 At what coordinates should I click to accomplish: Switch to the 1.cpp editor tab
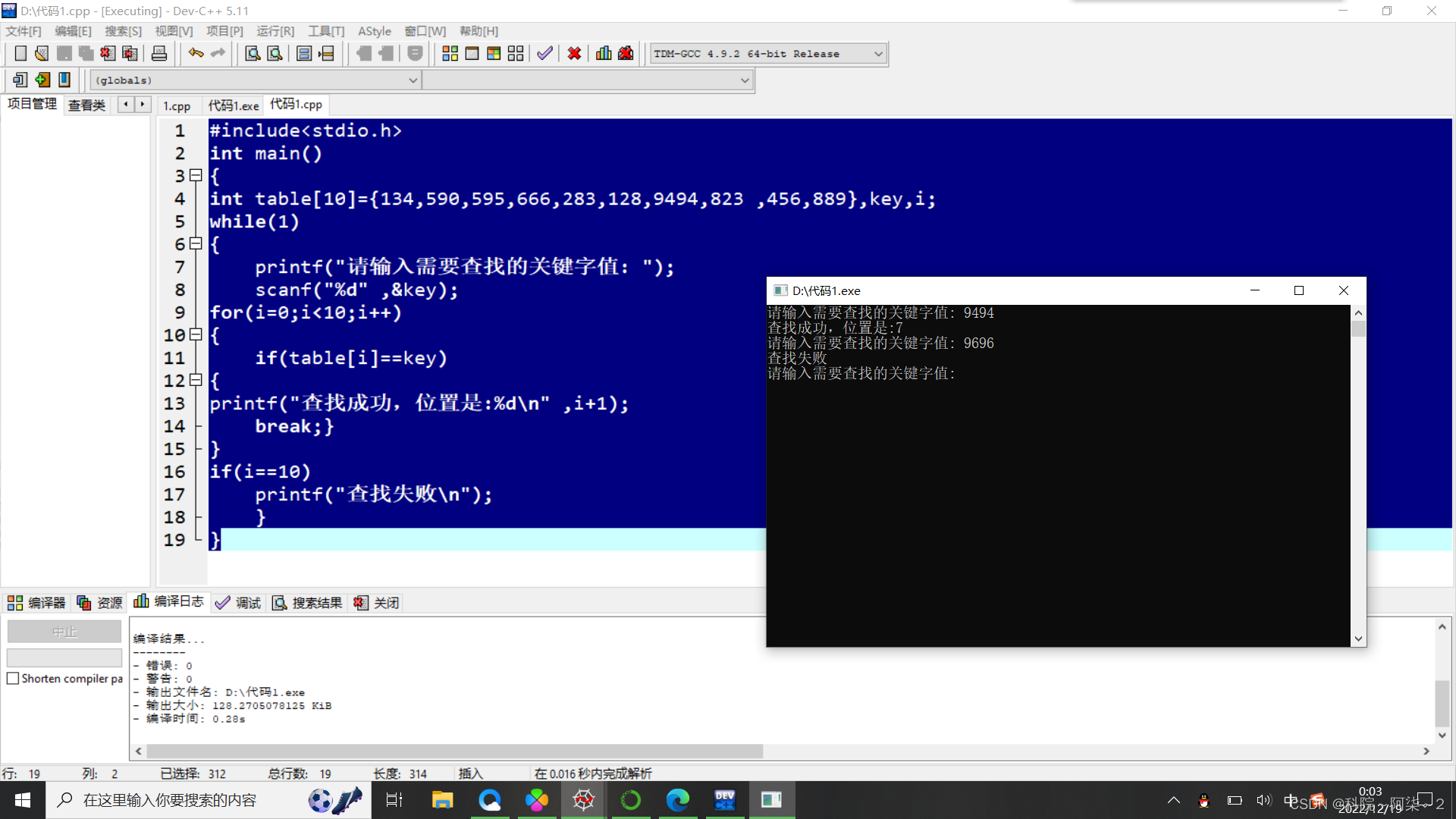177,105
